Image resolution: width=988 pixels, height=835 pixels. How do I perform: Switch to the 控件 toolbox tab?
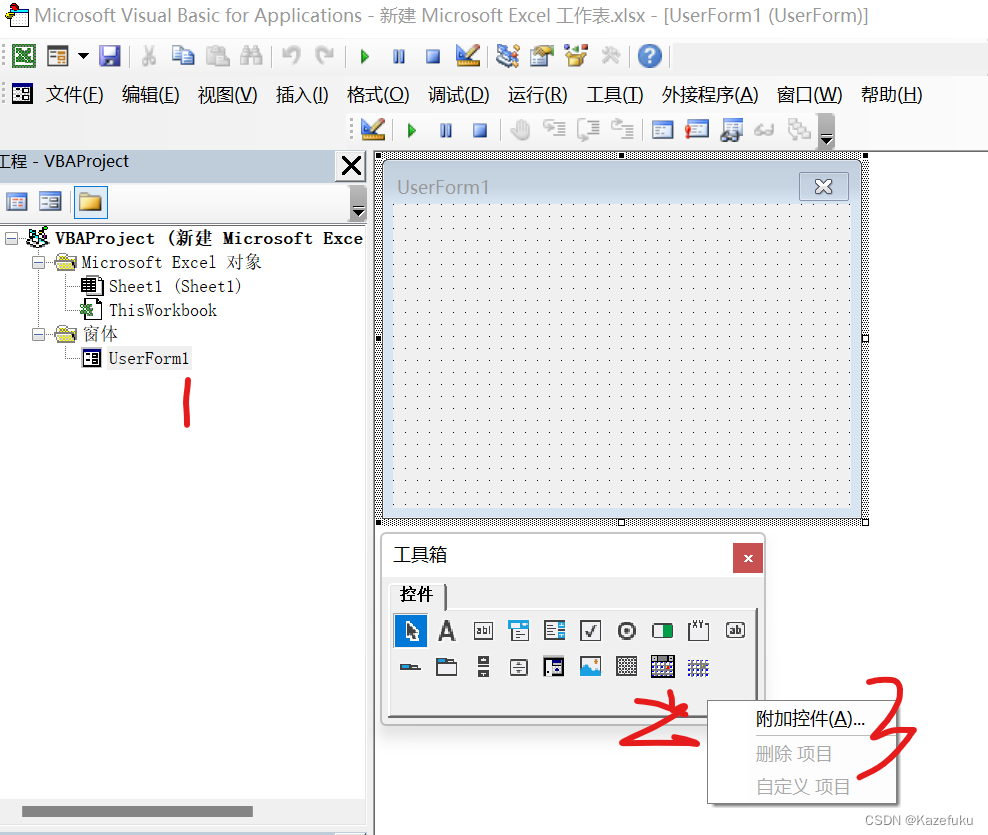[416, 594]
